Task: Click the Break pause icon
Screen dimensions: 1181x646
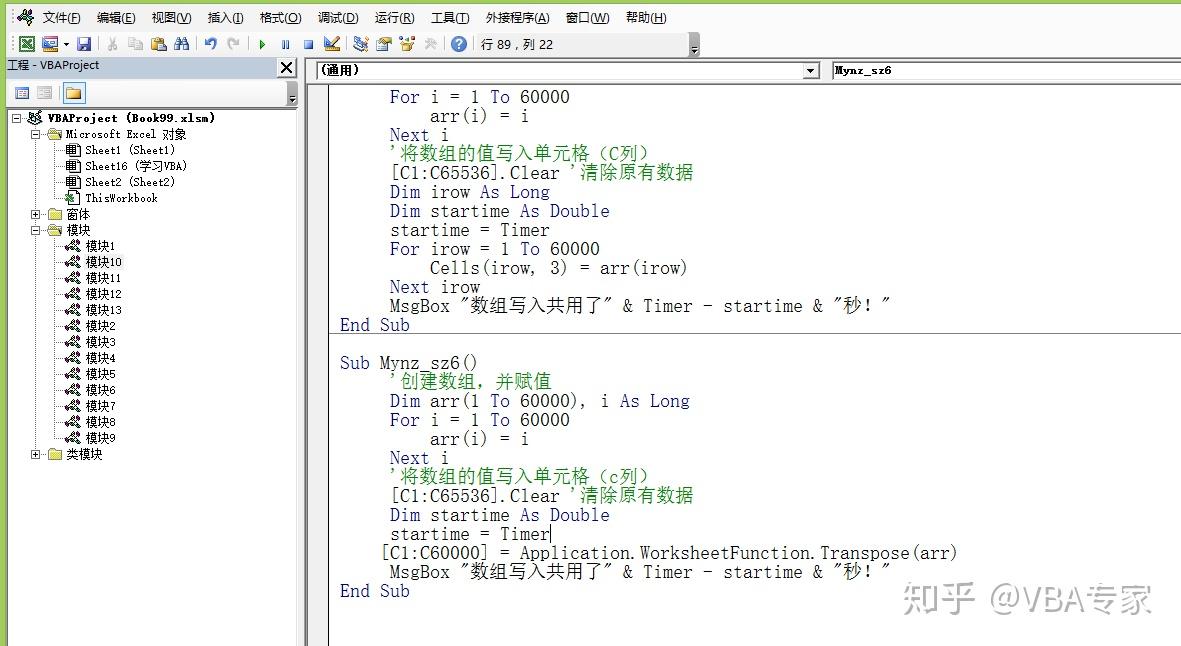Action: click(x=285, y=44)
